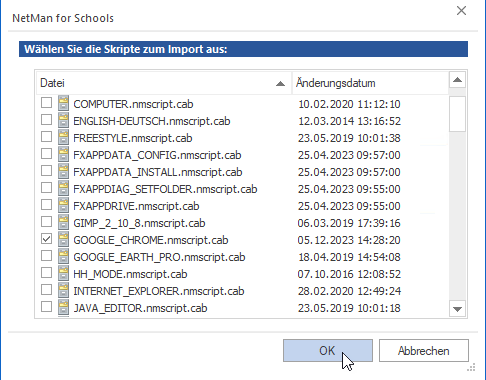Image resolution: width=486 pixels, height=380 pixels.
Task: Tick the FXAPPDIAG_SETFOLDER.nmscript.cab checkbox
Action: coord(47,188)
